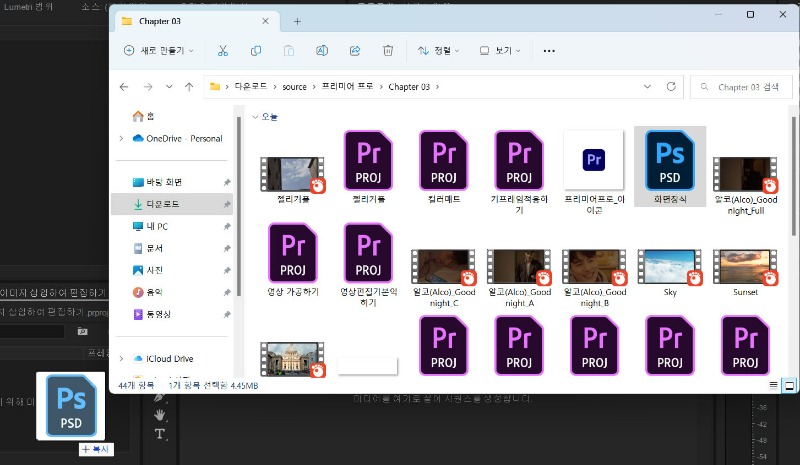The width and height of the screenshot is (800, 465).
Task: Click 프리미어 프로 in the address breadcrumb
Action: pos(347,86)
